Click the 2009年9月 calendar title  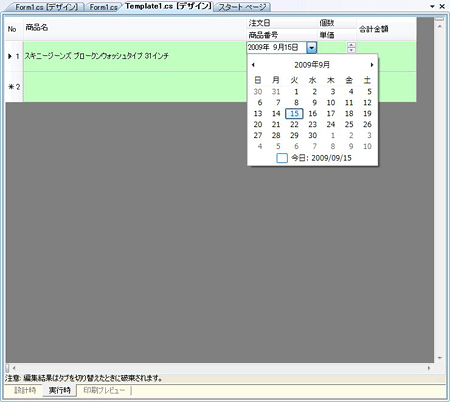coord(312,65)
